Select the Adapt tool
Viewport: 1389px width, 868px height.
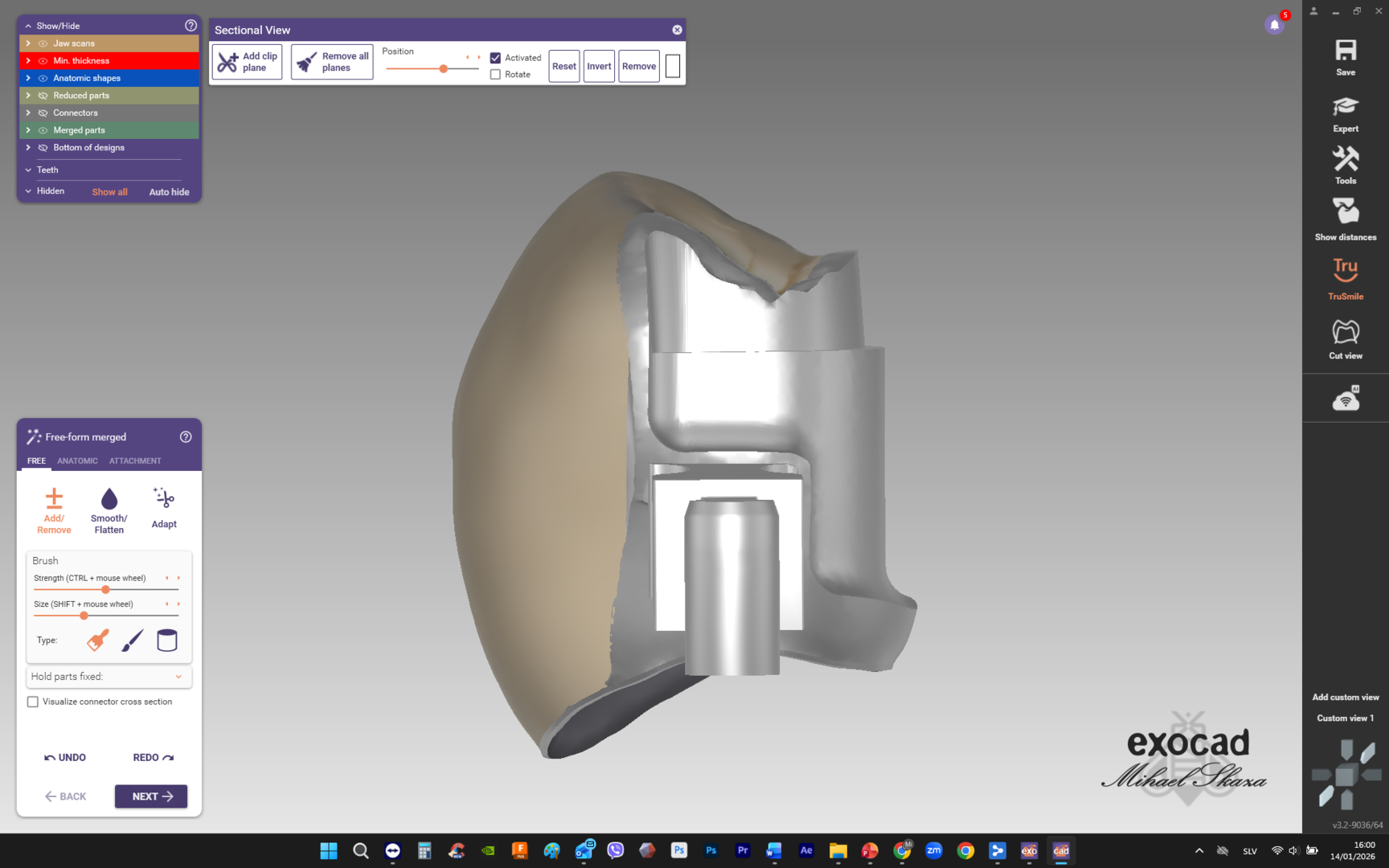pyautogui.click(x=164, y=508)
